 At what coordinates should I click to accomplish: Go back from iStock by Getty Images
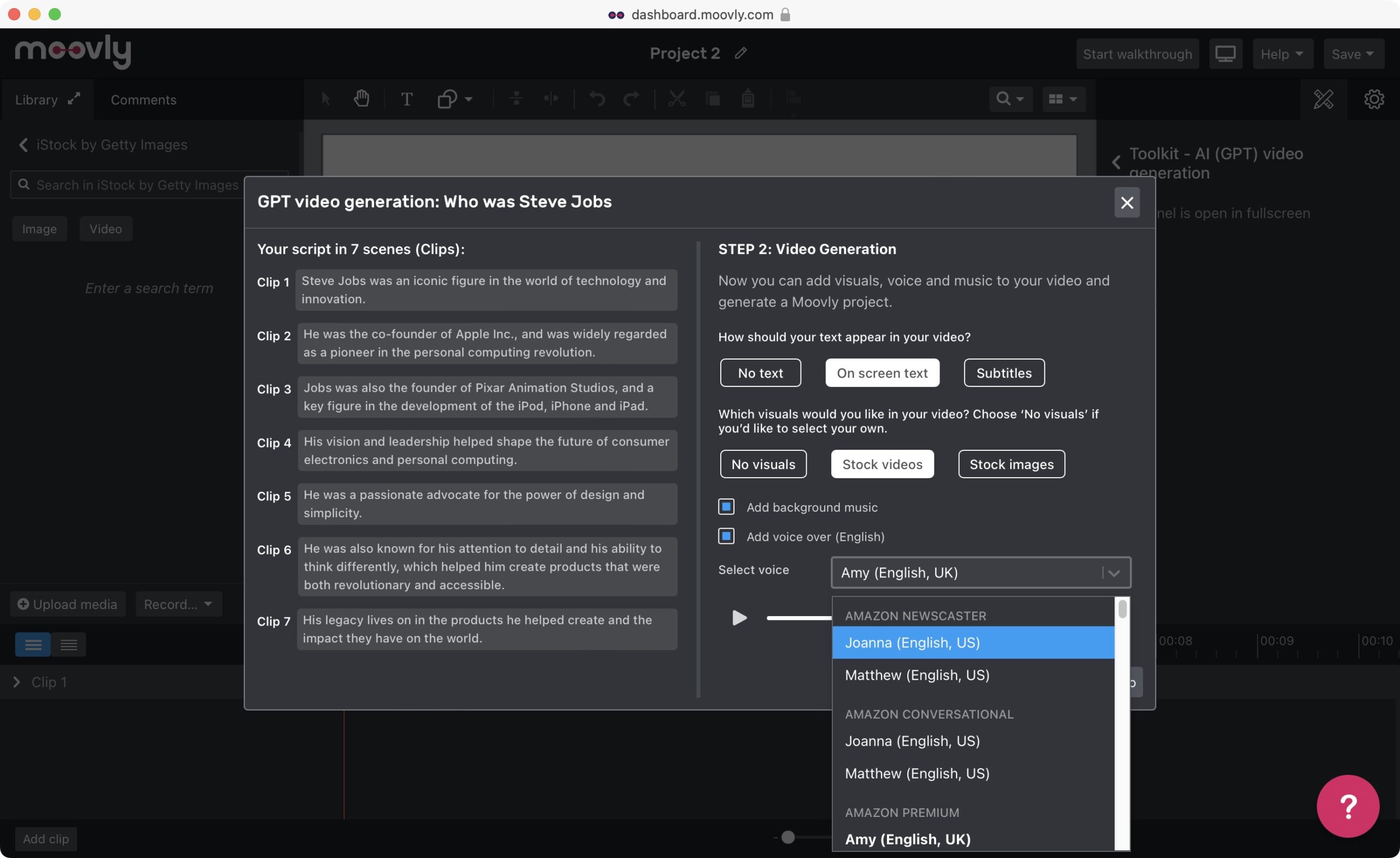click(24, 145)
